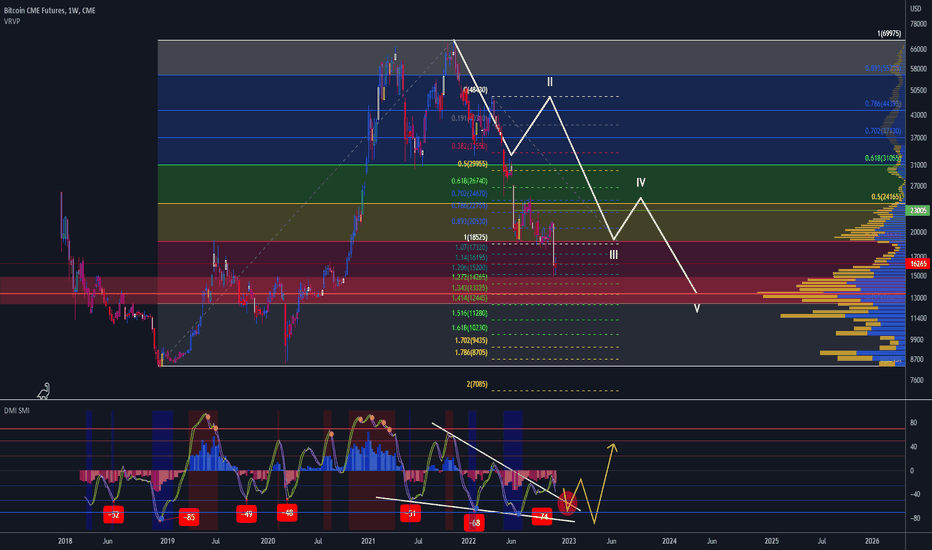932x550 pixels.
Task: Click the 2018 label on time axis
Action: (65, 541)
